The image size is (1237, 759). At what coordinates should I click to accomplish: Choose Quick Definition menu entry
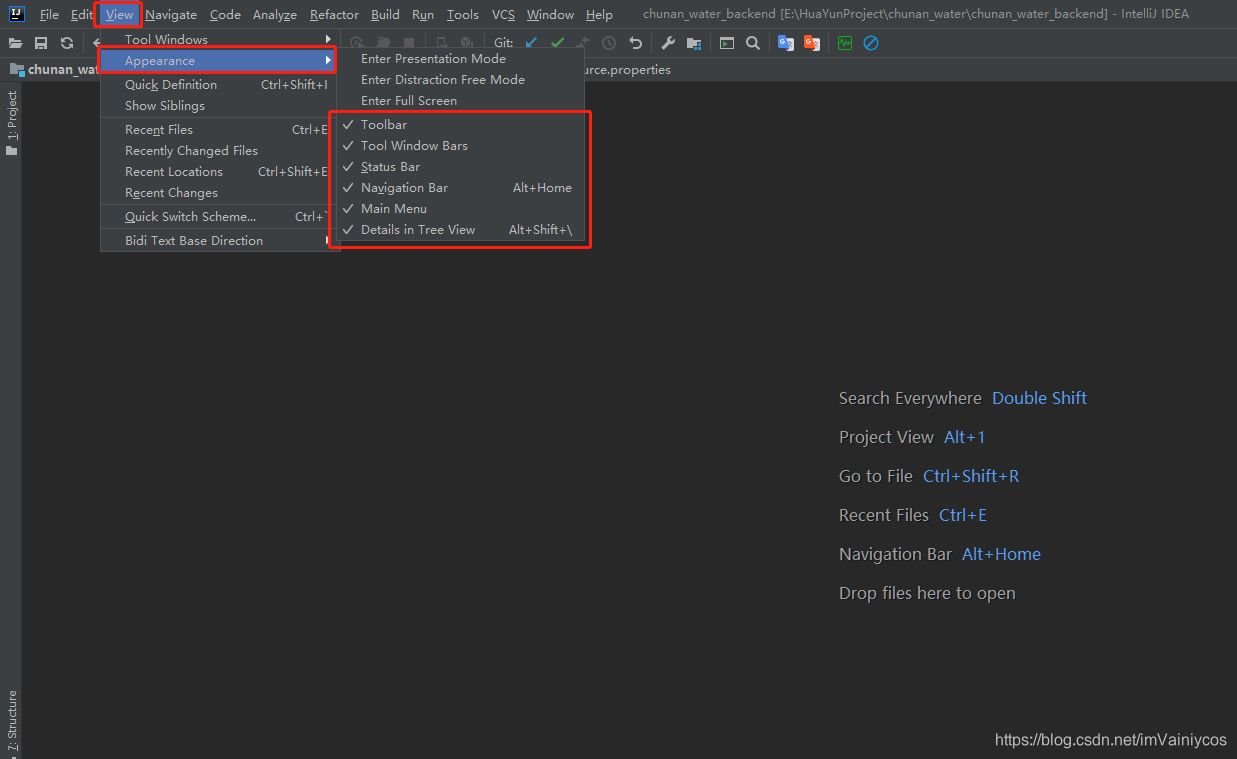[x=218, y=85]
